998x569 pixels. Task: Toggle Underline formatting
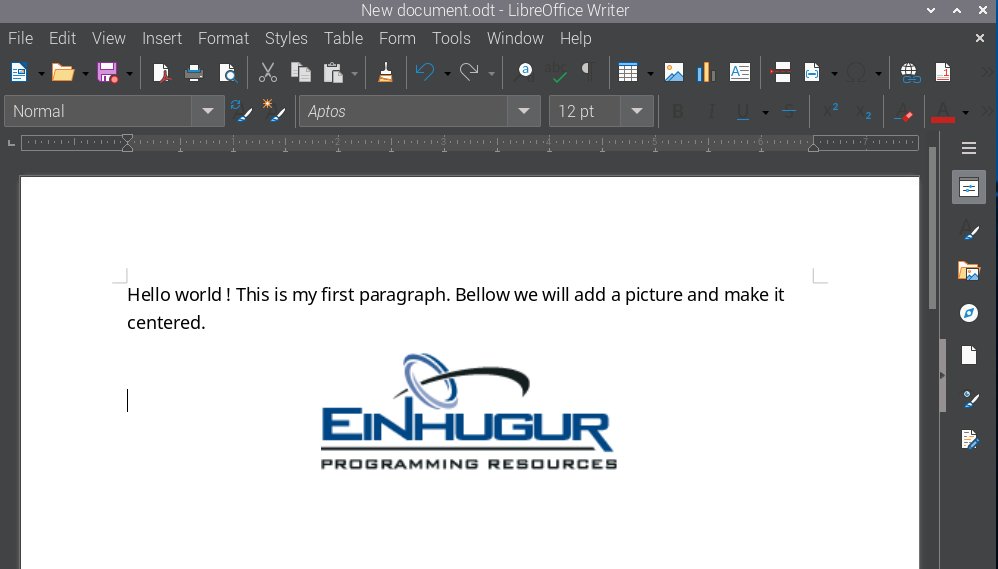pos(742,112)
